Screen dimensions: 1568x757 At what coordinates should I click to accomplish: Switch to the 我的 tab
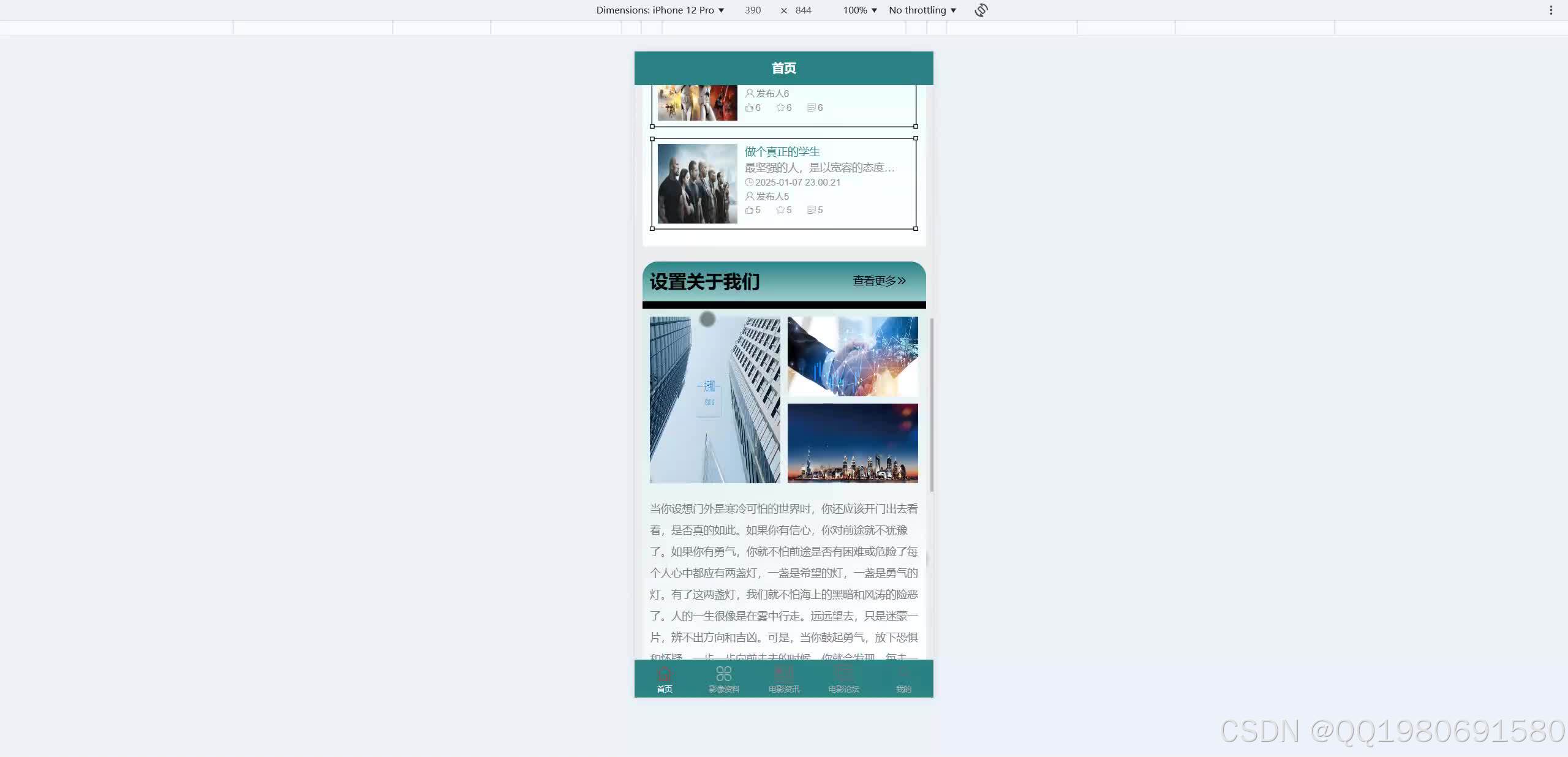903,679
